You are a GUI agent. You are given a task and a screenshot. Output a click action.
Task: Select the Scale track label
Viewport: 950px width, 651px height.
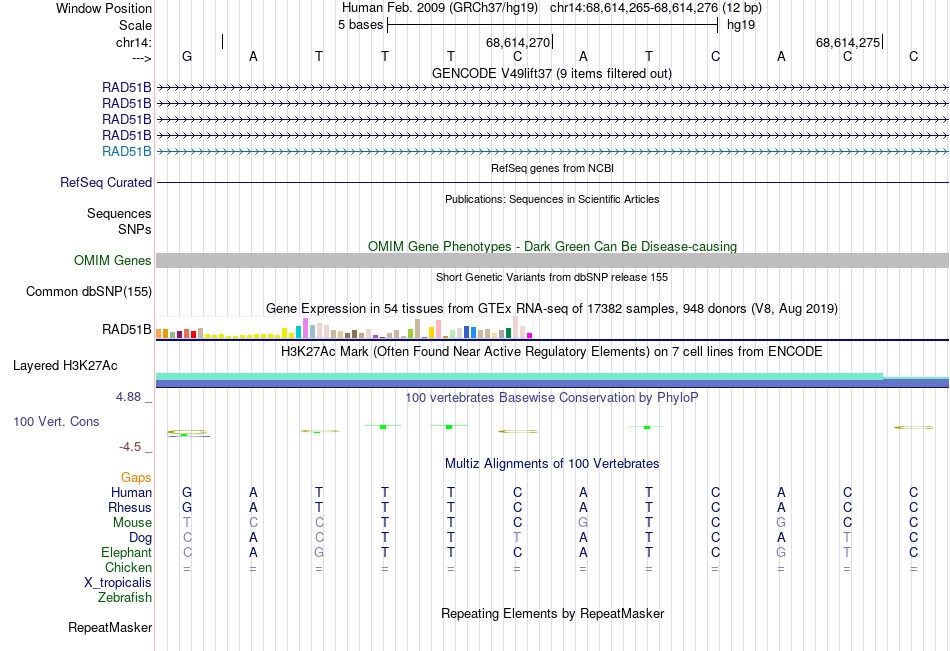tap(135, 25)
